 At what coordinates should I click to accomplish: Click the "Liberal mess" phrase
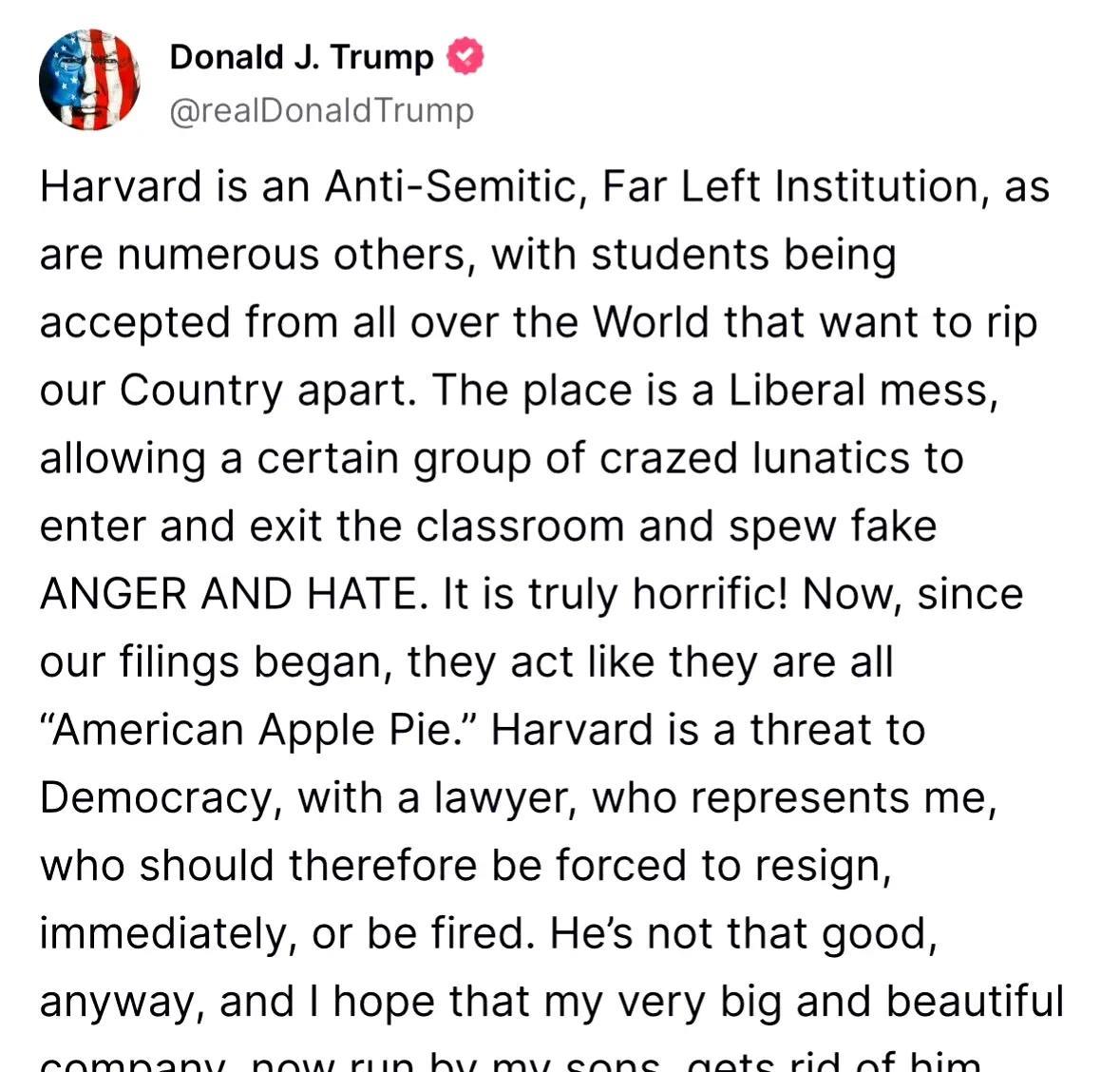(x=863, y=391)
